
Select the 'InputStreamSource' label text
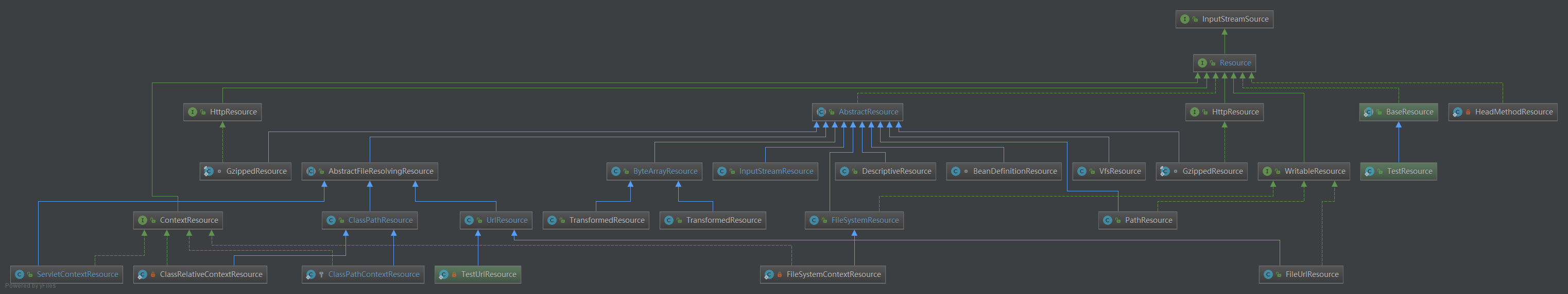[x=1235, y=19]
